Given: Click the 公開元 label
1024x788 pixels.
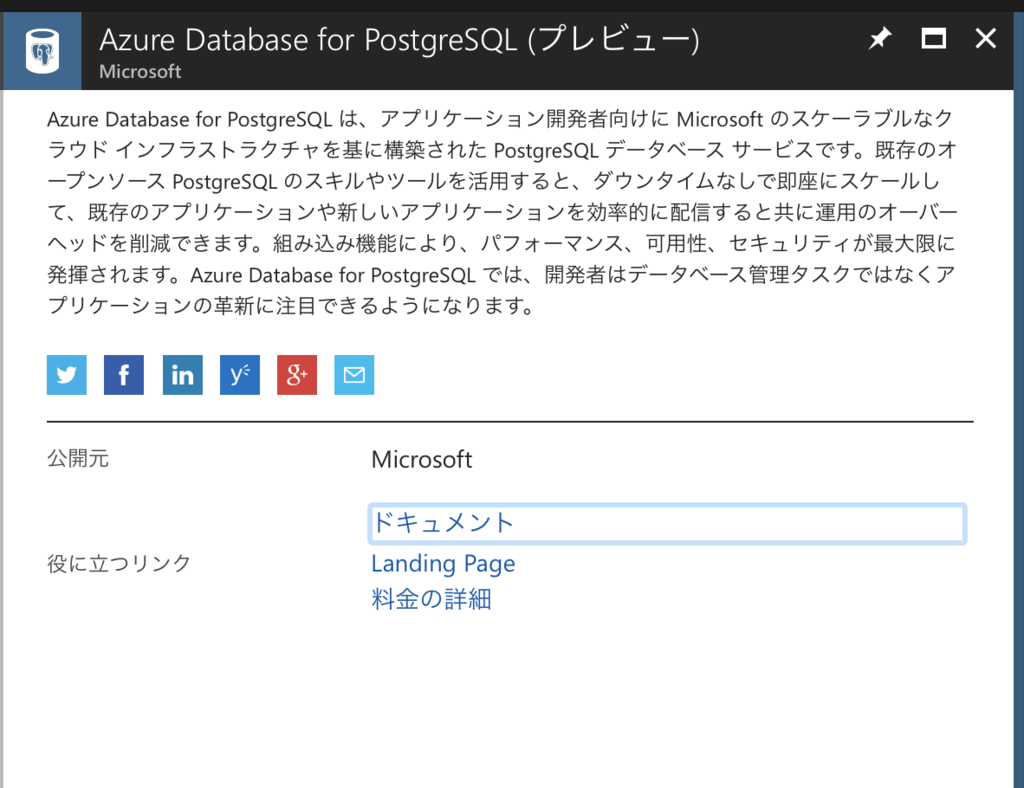Looking at the screenshot, I should pyautogui.click(x=78, y=458).
